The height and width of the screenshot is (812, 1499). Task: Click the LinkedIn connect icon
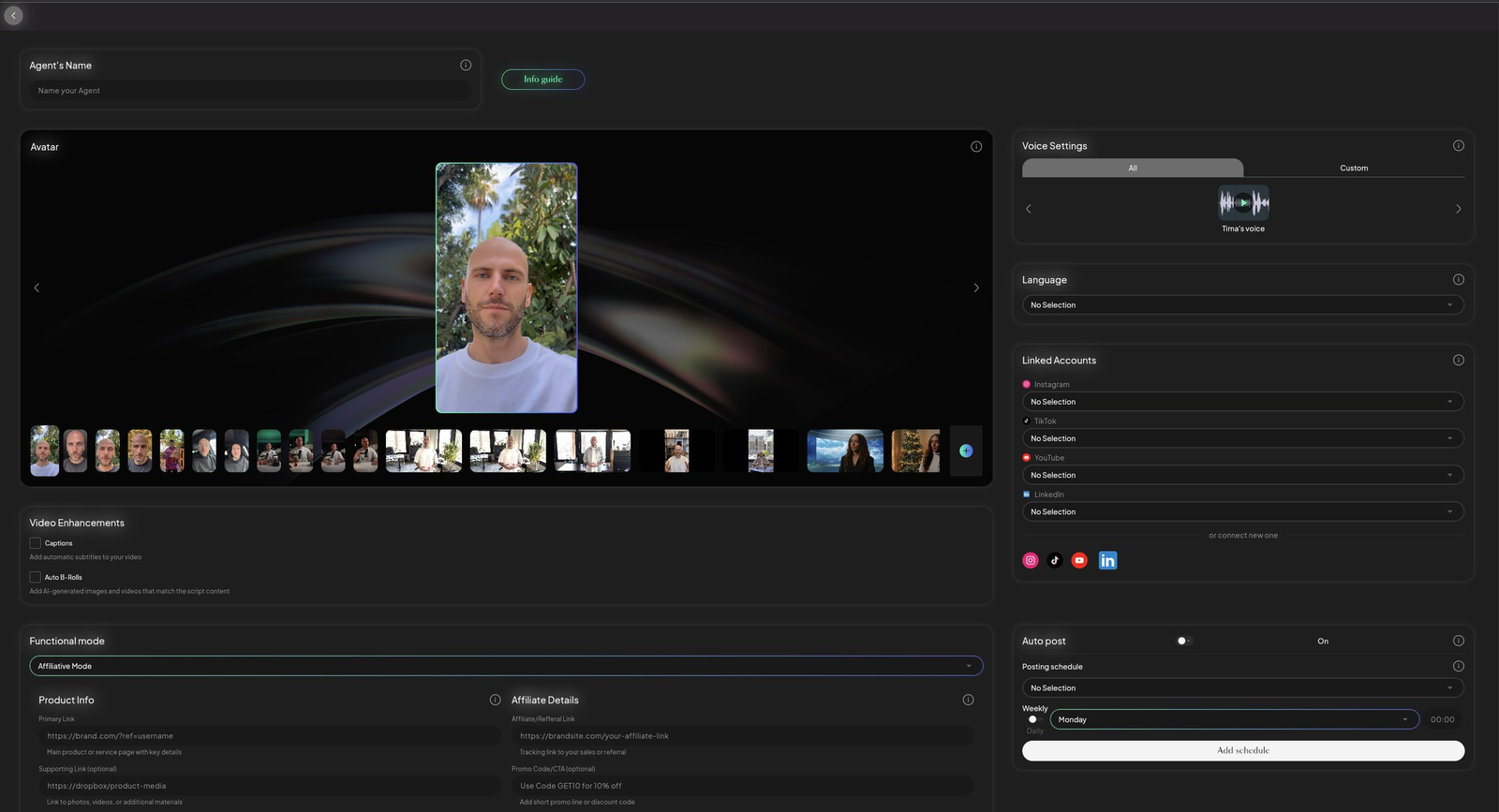(x=1107, y=560)
